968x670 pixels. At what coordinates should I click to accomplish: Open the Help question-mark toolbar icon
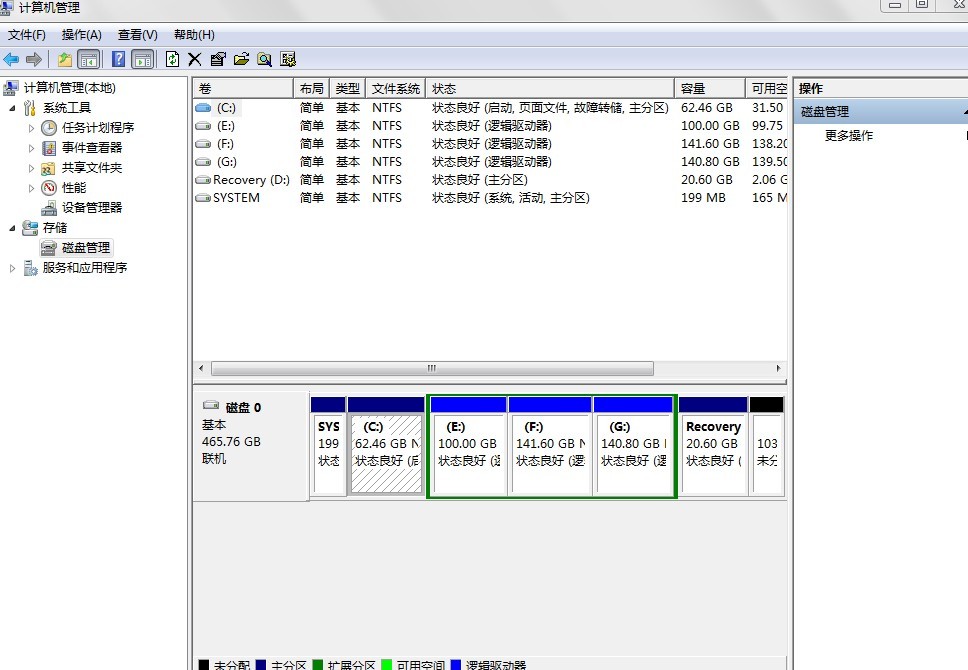(118, 59)
